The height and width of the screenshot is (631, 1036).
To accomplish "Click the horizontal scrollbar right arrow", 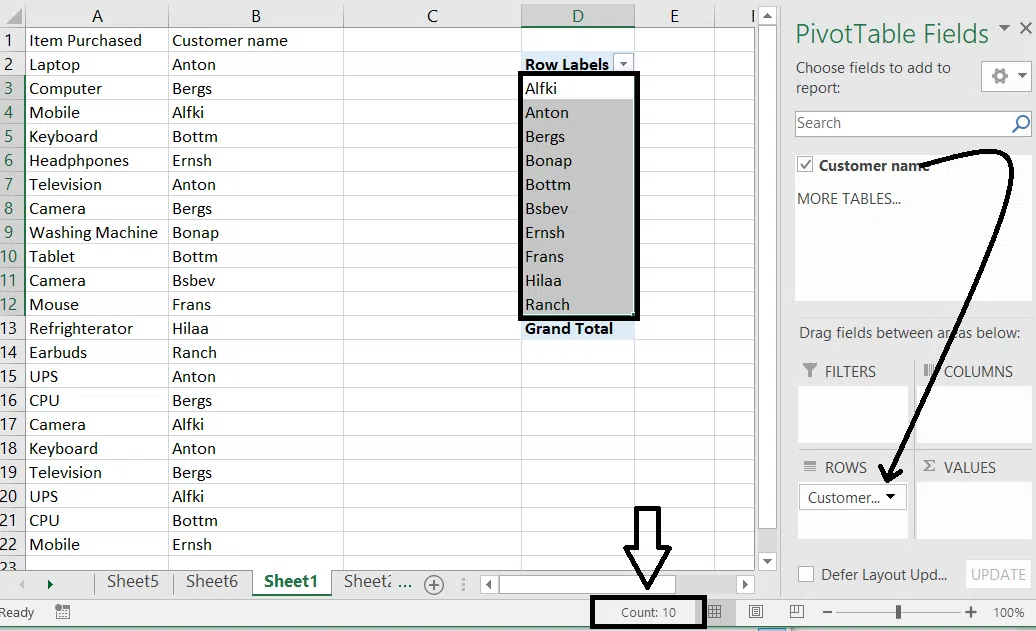I will (745, 584).
